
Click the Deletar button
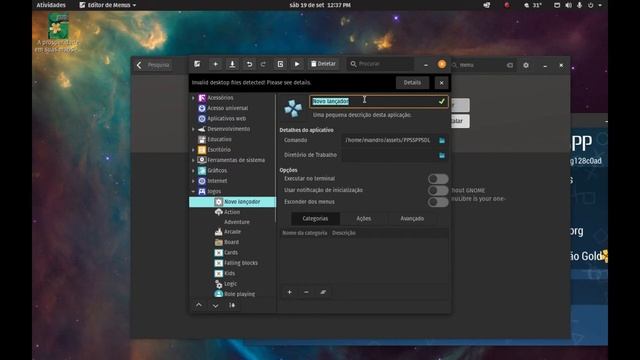click(x=323, y=64)
